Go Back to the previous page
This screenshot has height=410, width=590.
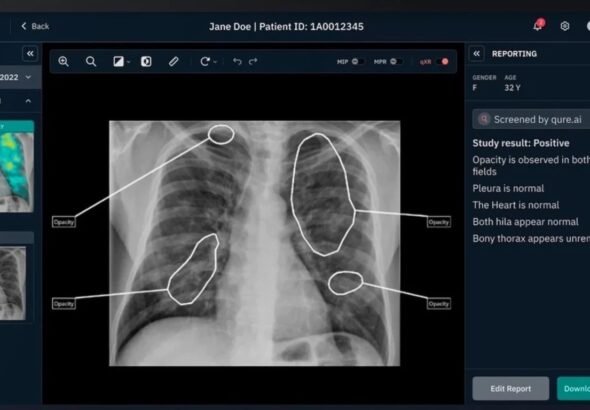(35, 26)
